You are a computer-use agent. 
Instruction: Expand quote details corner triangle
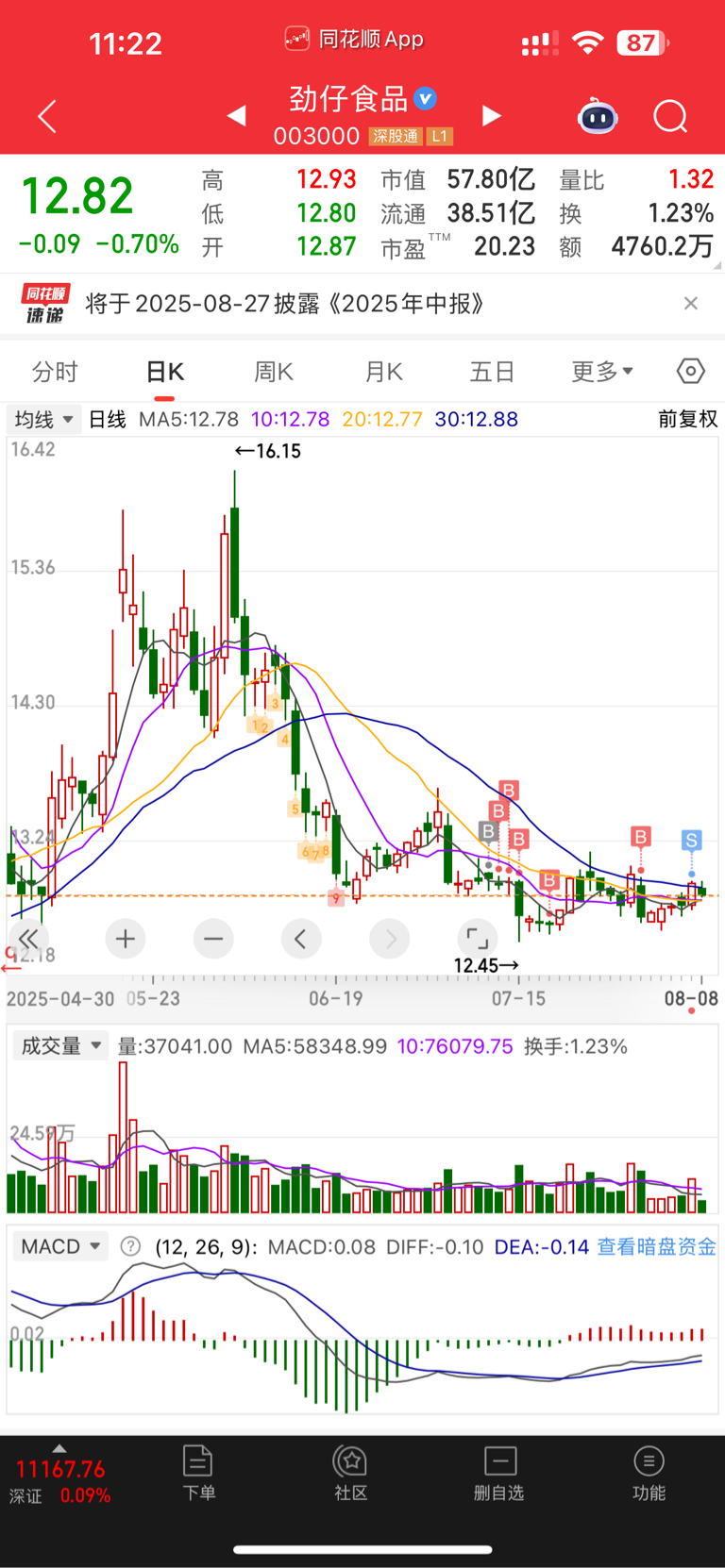tap(717, 266)
